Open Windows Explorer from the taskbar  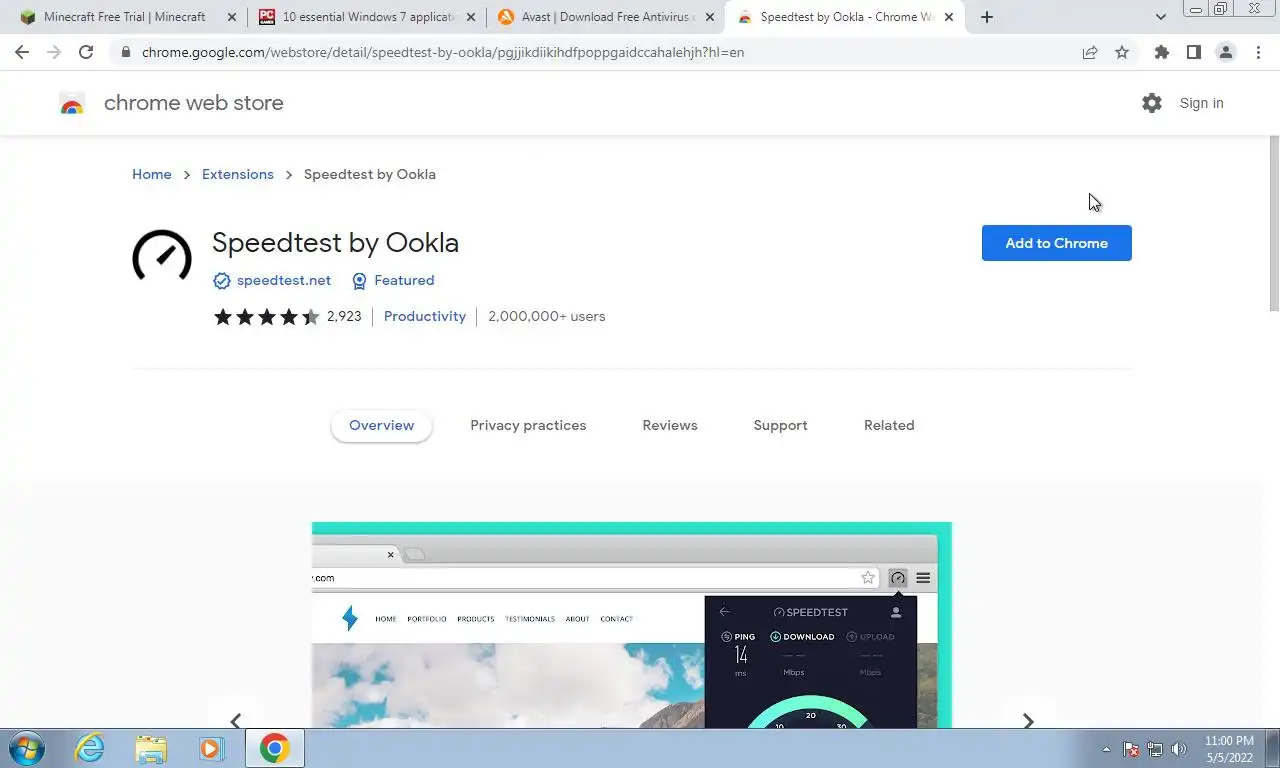[x=151, y=748]
